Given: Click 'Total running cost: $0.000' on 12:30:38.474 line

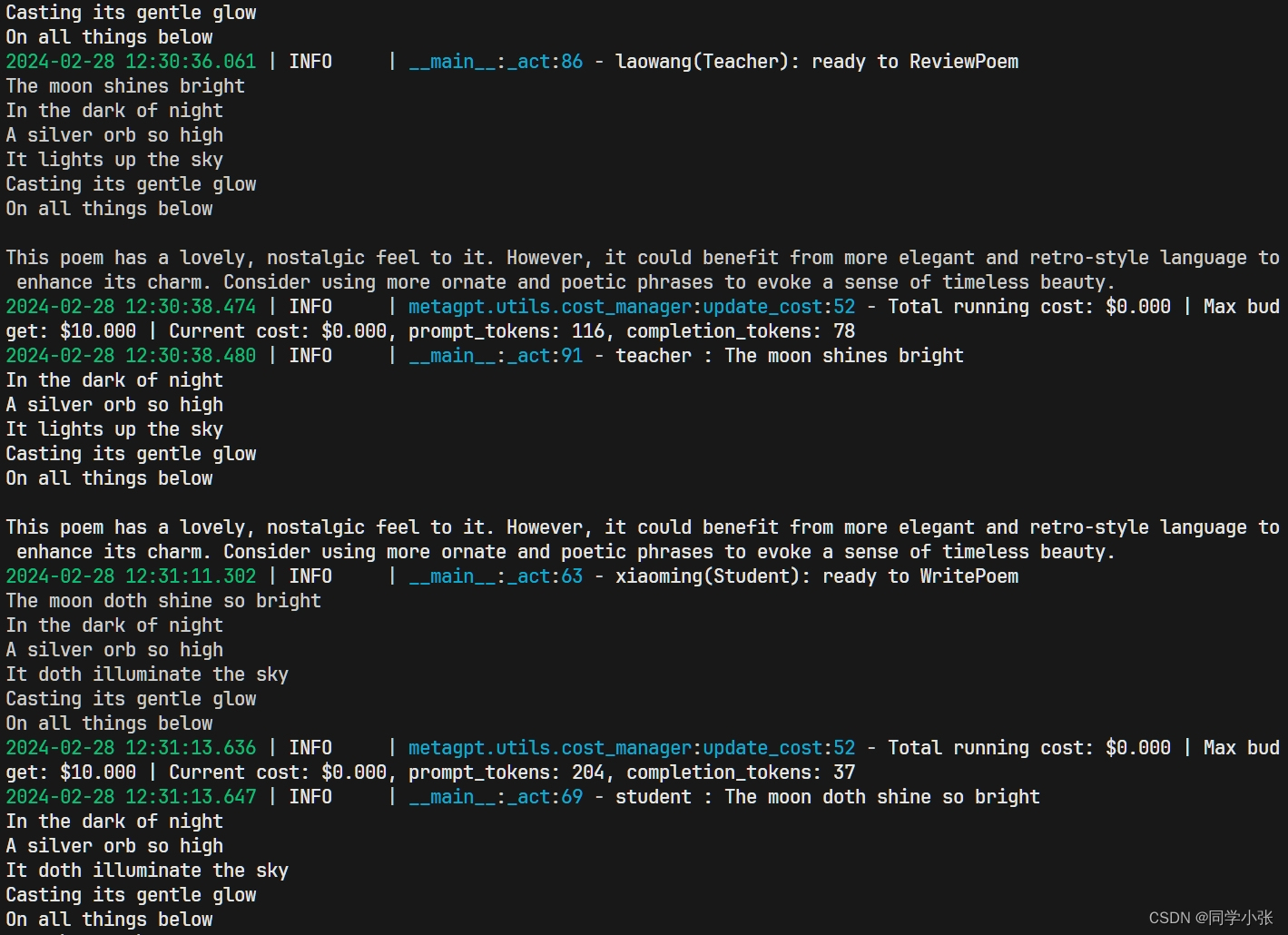Looking at the screenshot, I should pos(1029,307).
